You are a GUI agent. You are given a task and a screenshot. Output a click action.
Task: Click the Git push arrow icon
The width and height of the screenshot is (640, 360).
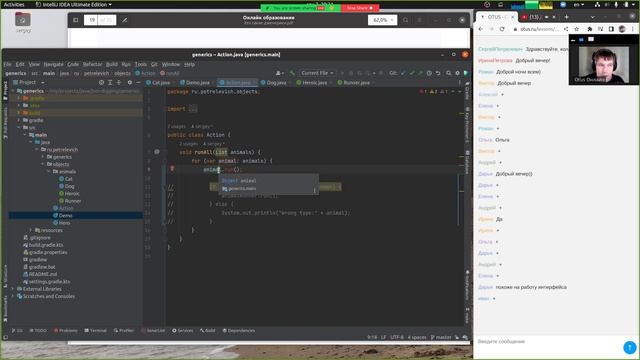[x=420, y=73]
